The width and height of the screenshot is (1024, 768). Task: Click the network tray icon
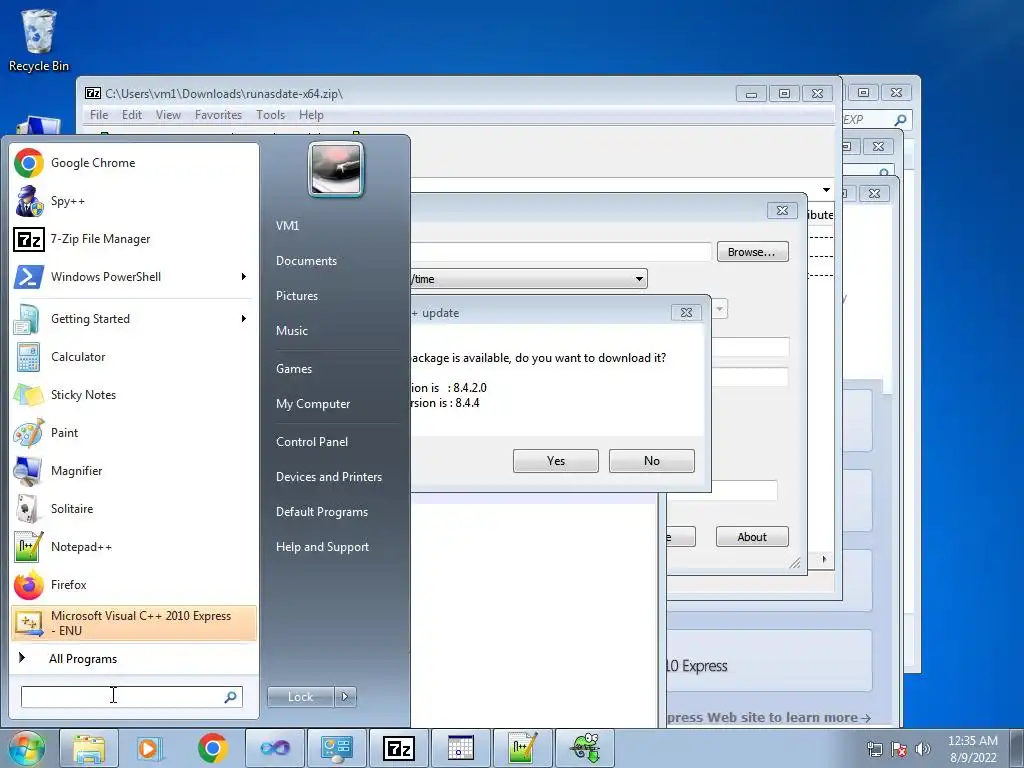[x=874, y=749]
